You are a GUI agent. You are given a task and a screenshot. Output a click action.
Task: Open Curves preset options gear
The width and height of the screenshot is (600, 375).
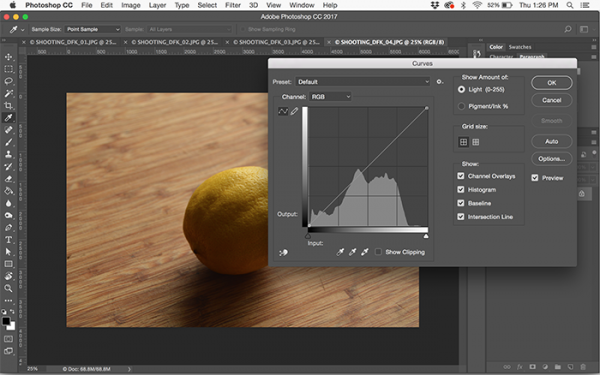point(440,82)
